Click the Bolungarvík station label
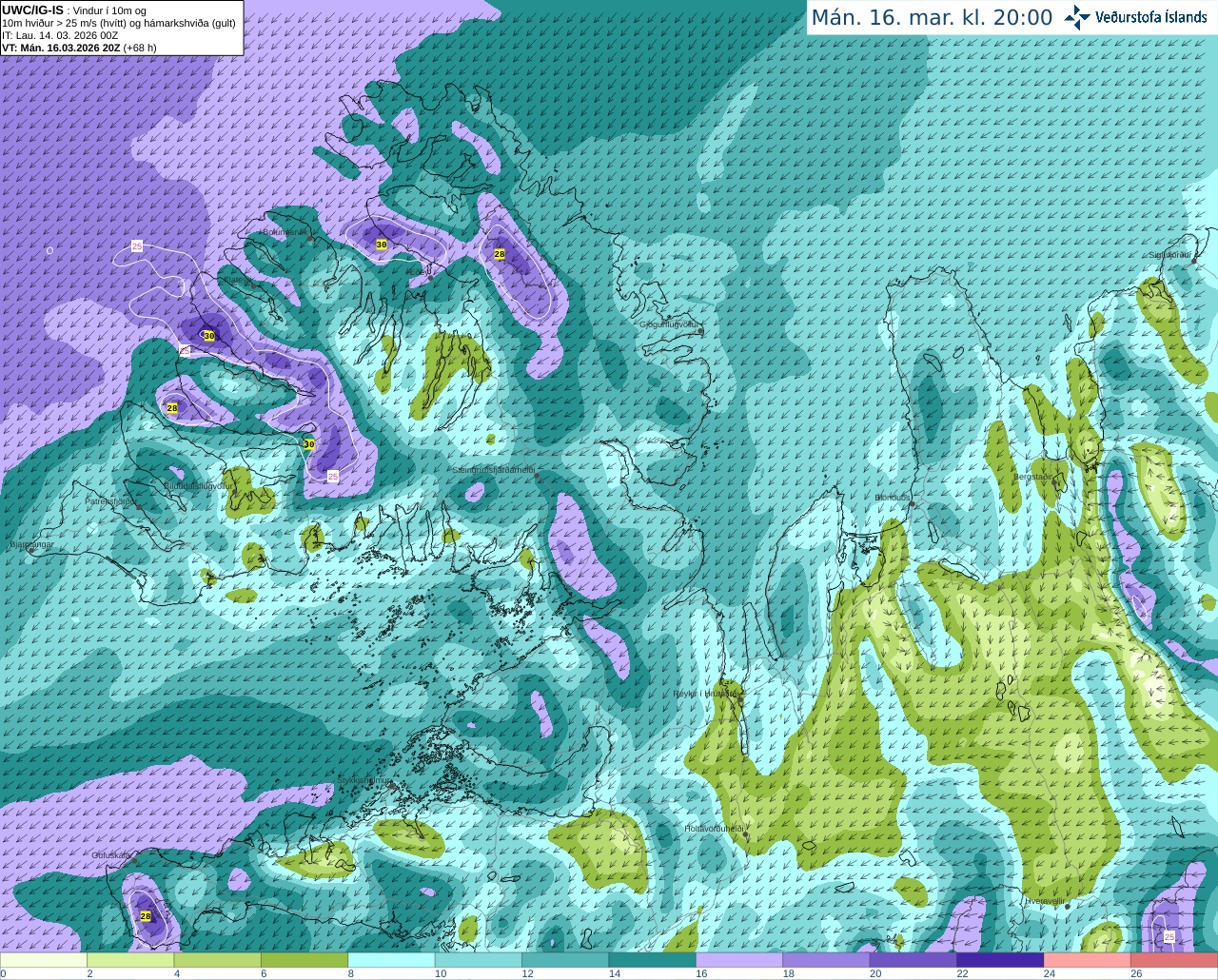1218x980 pixels. (284, 232)
